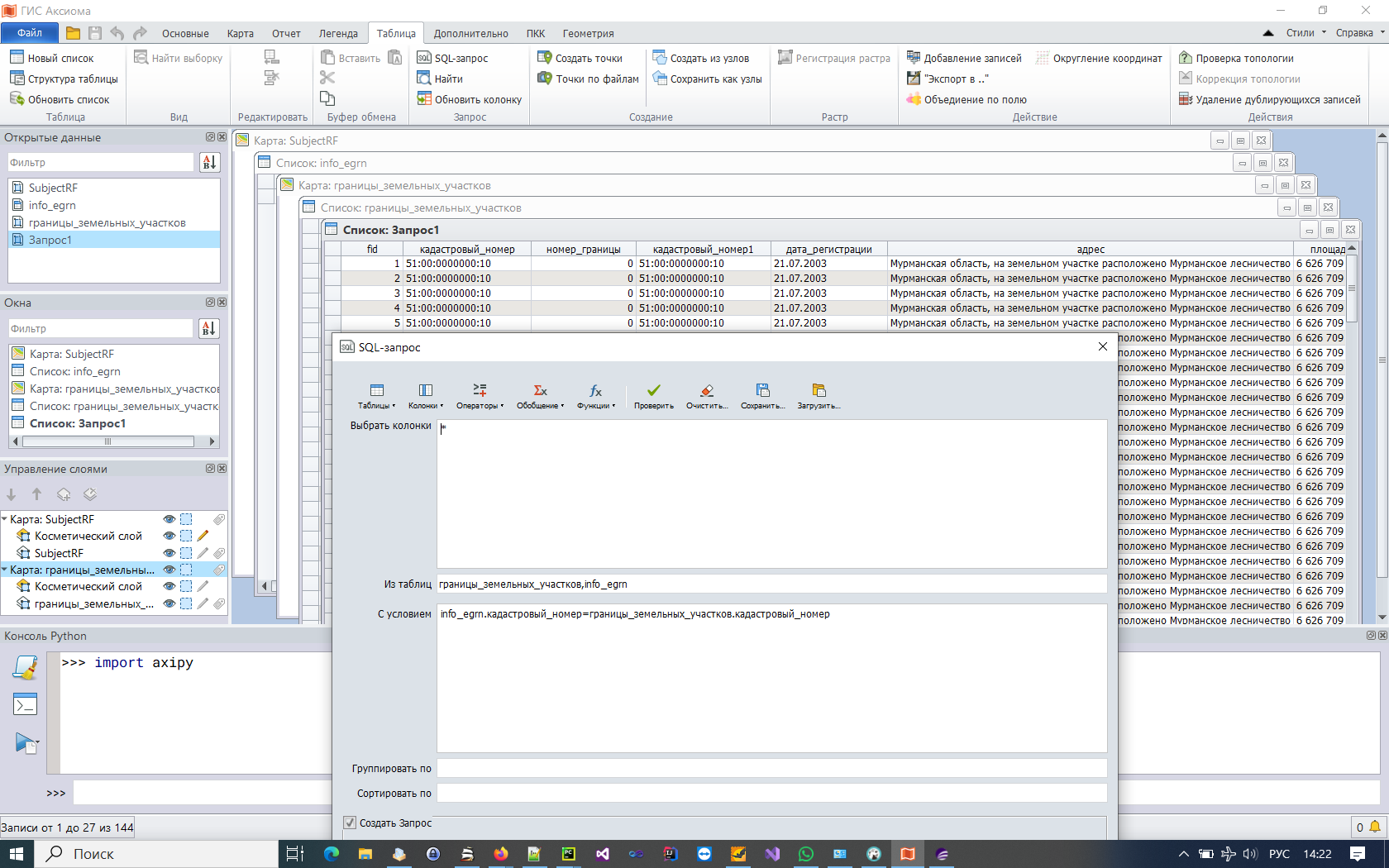This screenshot has height=868, width=1389.
Task: Open the Файл menu
Action: (x=30, y=33)
